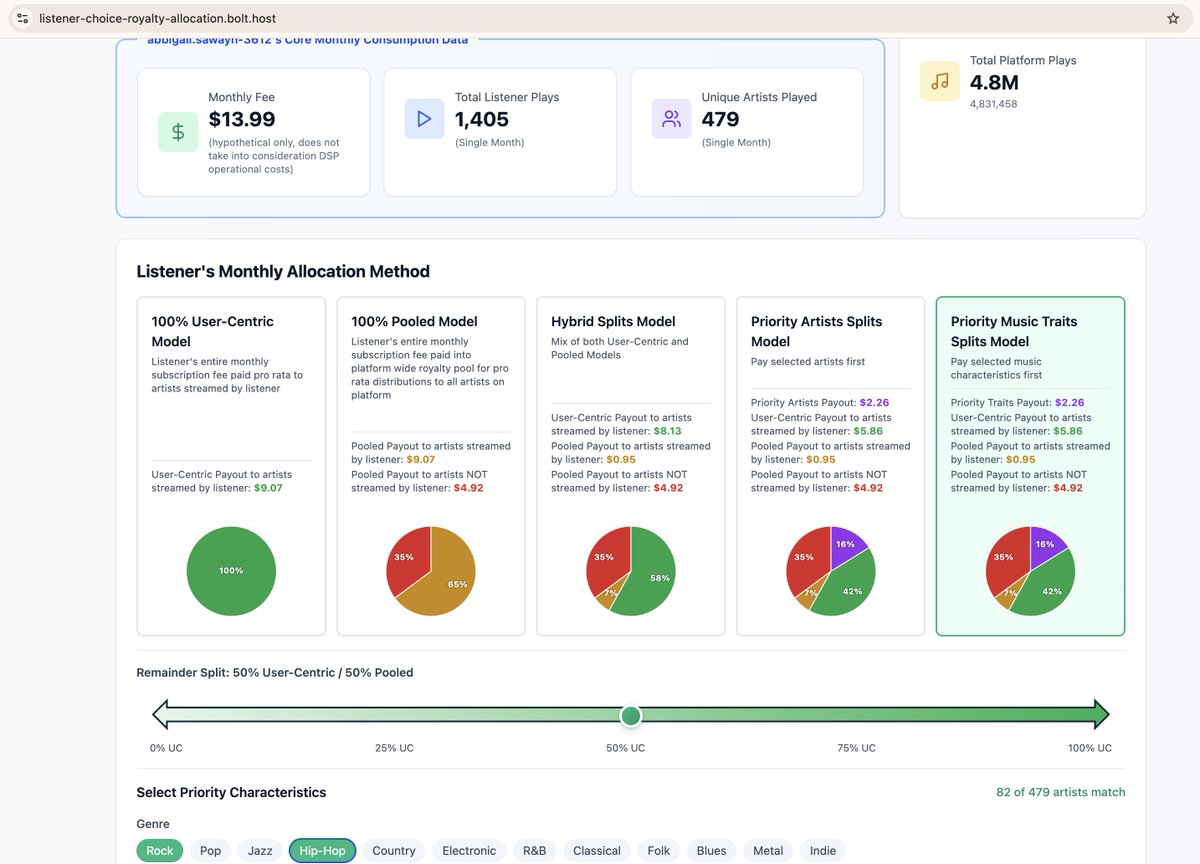Click the music note Total Platform Plays icon

click(x=939, y=80)
